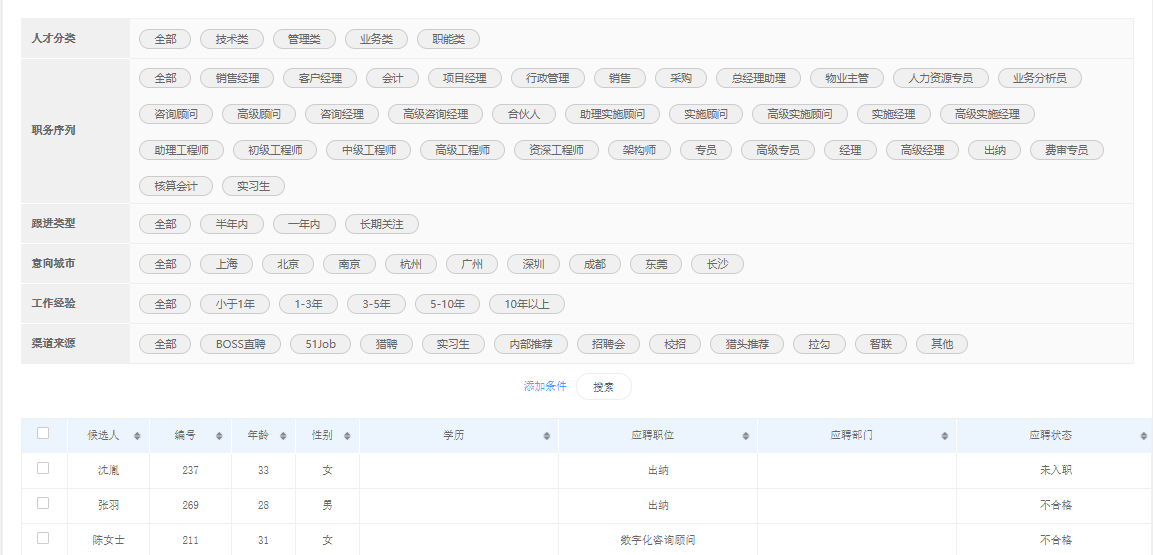Select 长期关注 under 跟进类型

coord(381,224)
